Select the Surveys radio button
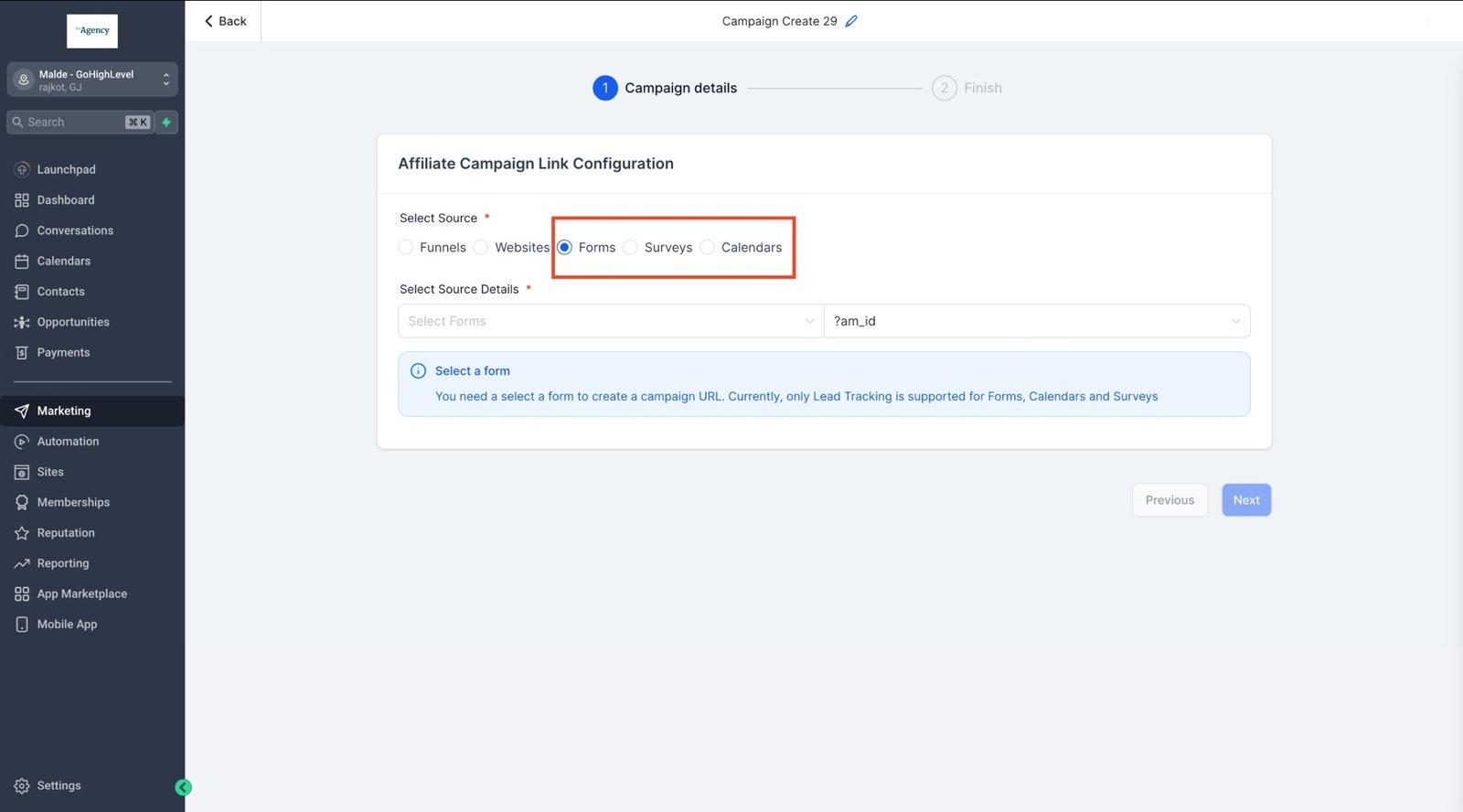The image size is (1463, 812). (x=631, y=248)
